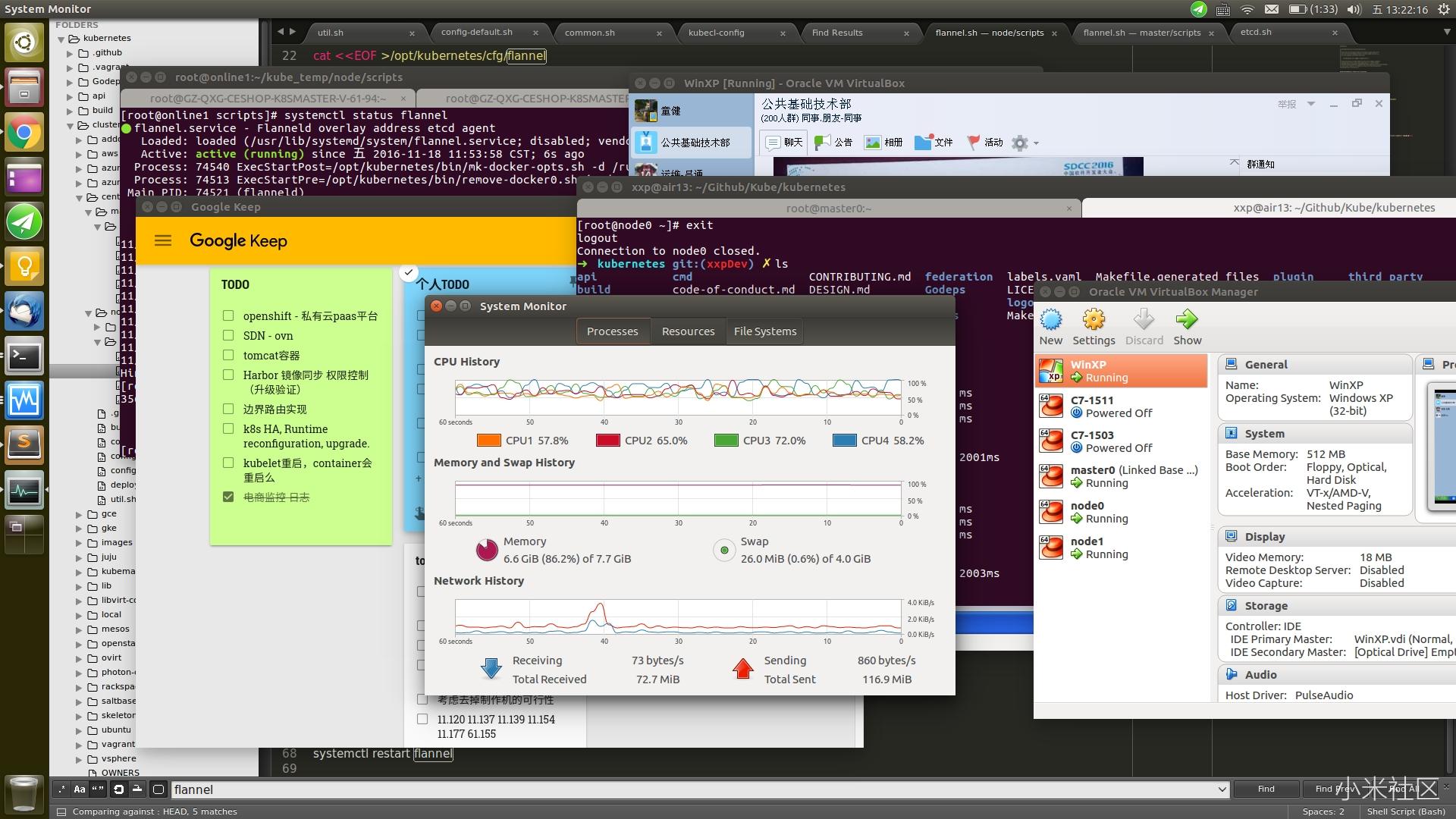Open Telegram from the dock
The height and width of the screenshot is (819, 1456).
(24, 222)
